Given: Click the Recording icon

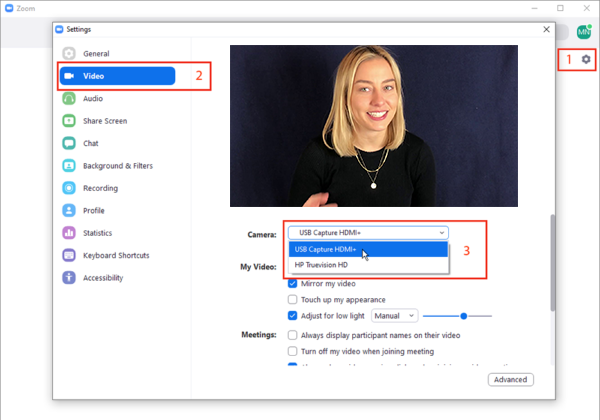Looking at the screenshot, I should 69,188.
